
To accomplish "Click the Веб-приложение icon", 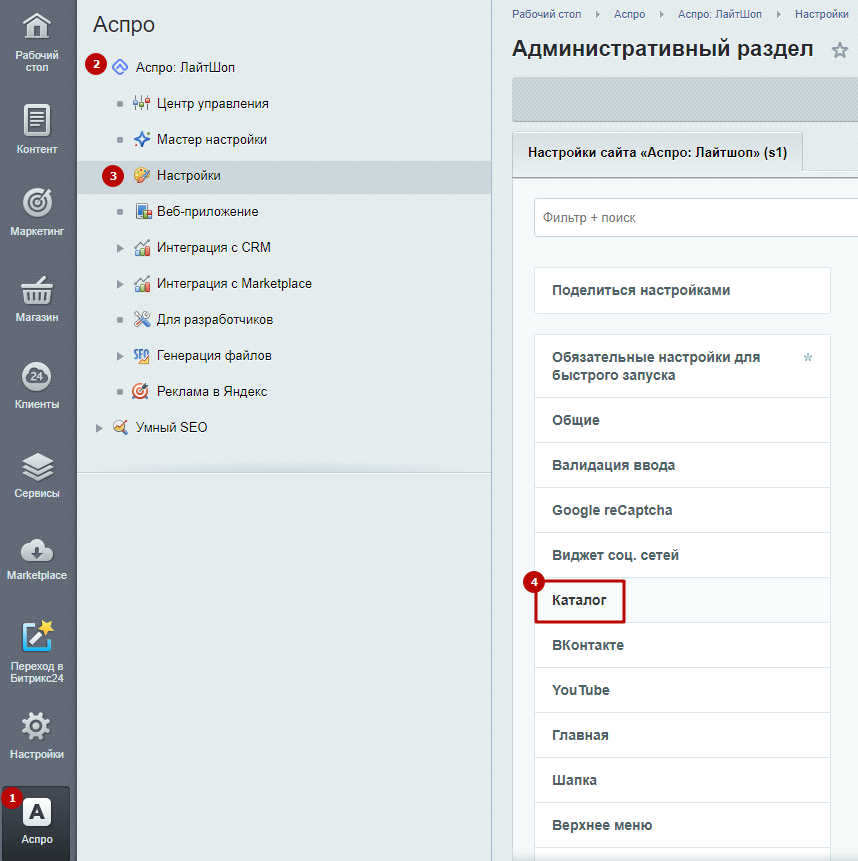I will tap(143, 211).
